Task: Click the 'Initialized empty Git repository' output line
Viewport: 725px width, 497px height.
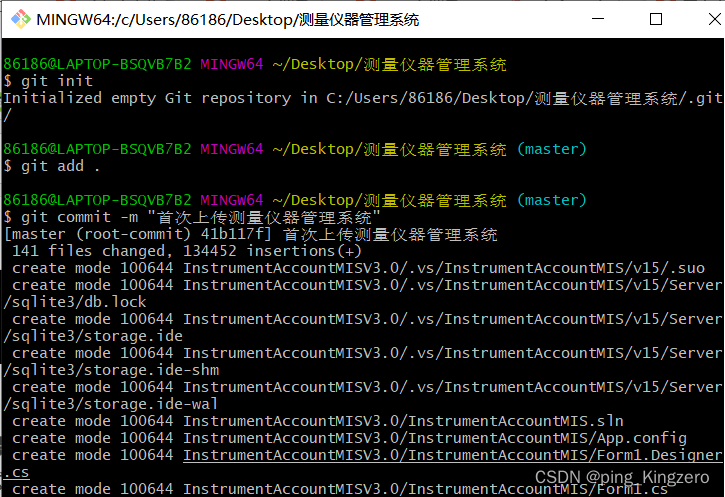Action: (362, 98)
